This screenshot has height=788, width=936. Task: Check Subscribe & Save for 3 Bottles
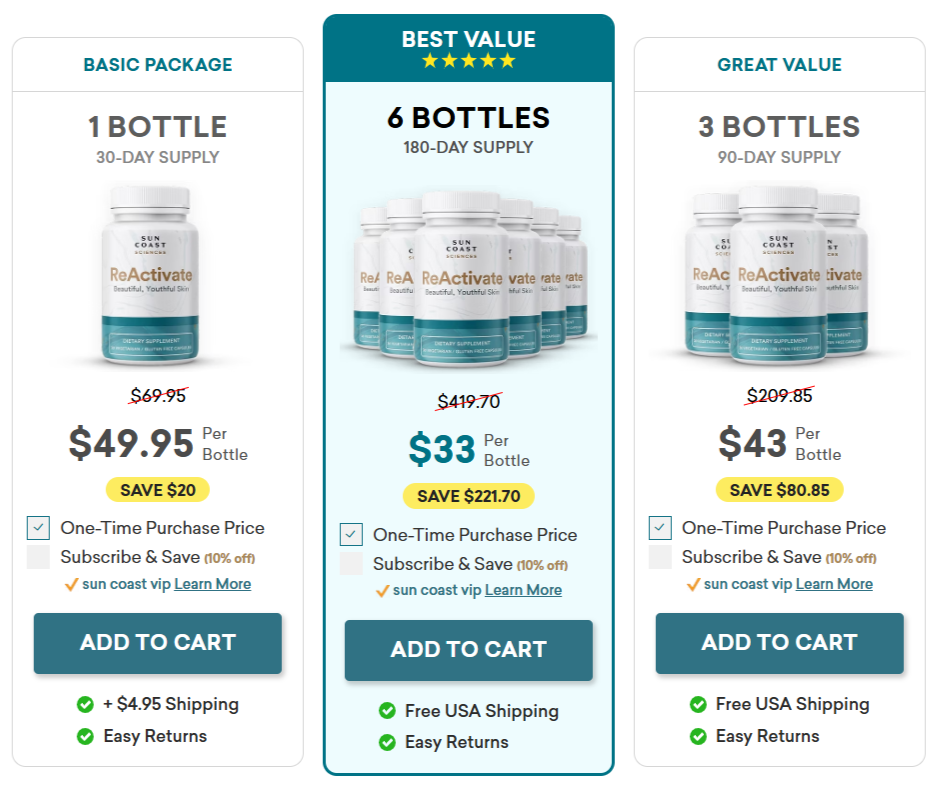[x=660, y=557]
